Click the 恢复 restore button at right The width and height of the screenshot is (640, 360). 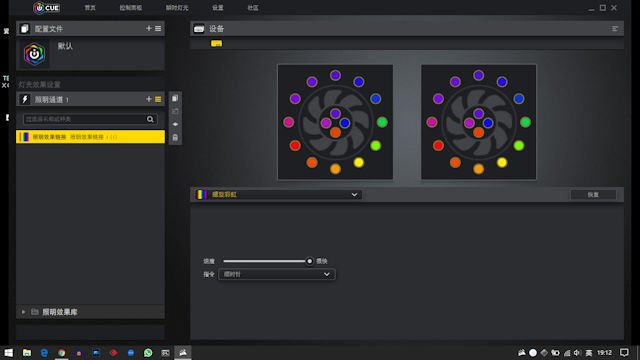[593, 195]
